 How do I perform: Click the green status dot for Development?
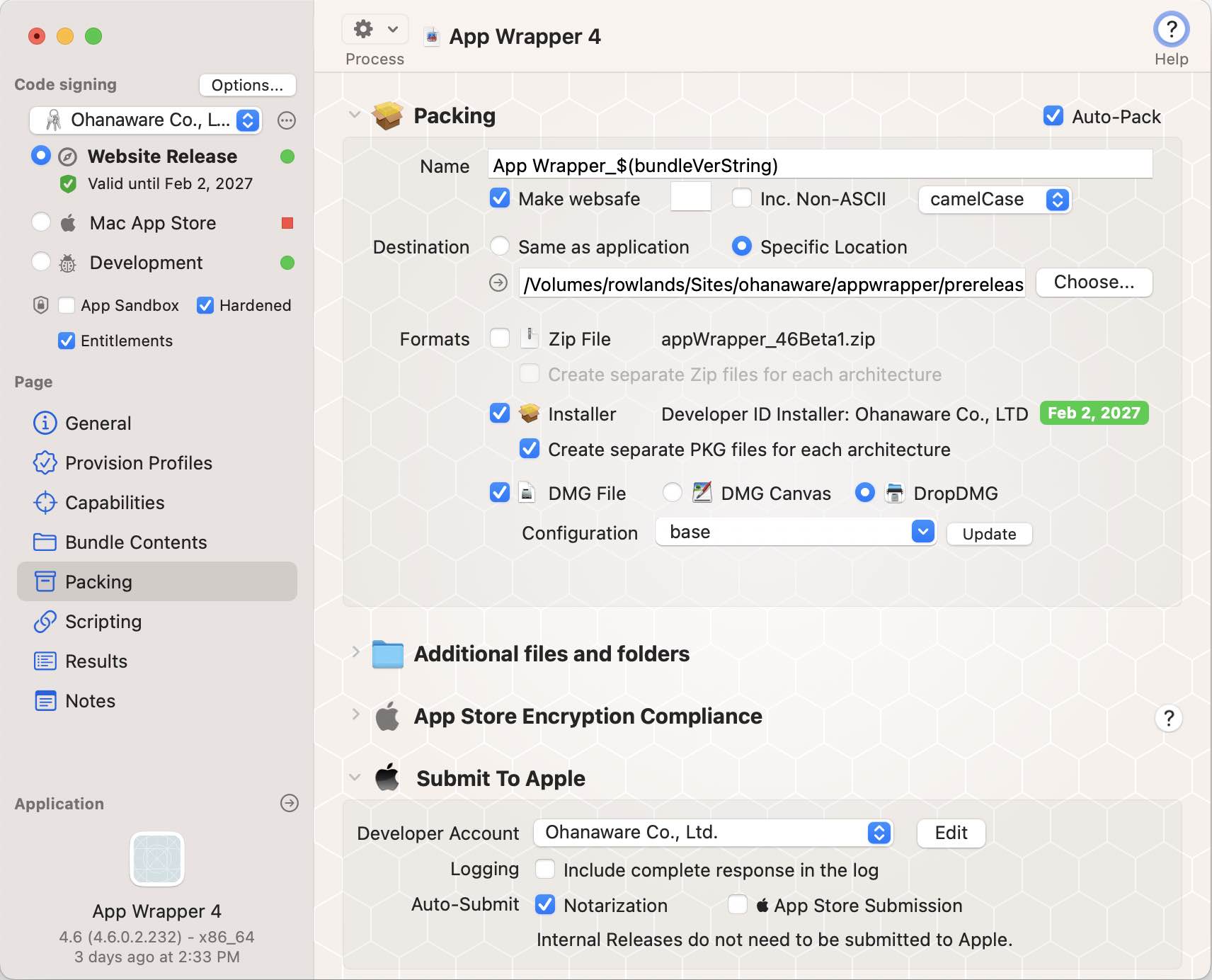click(287, 263)
